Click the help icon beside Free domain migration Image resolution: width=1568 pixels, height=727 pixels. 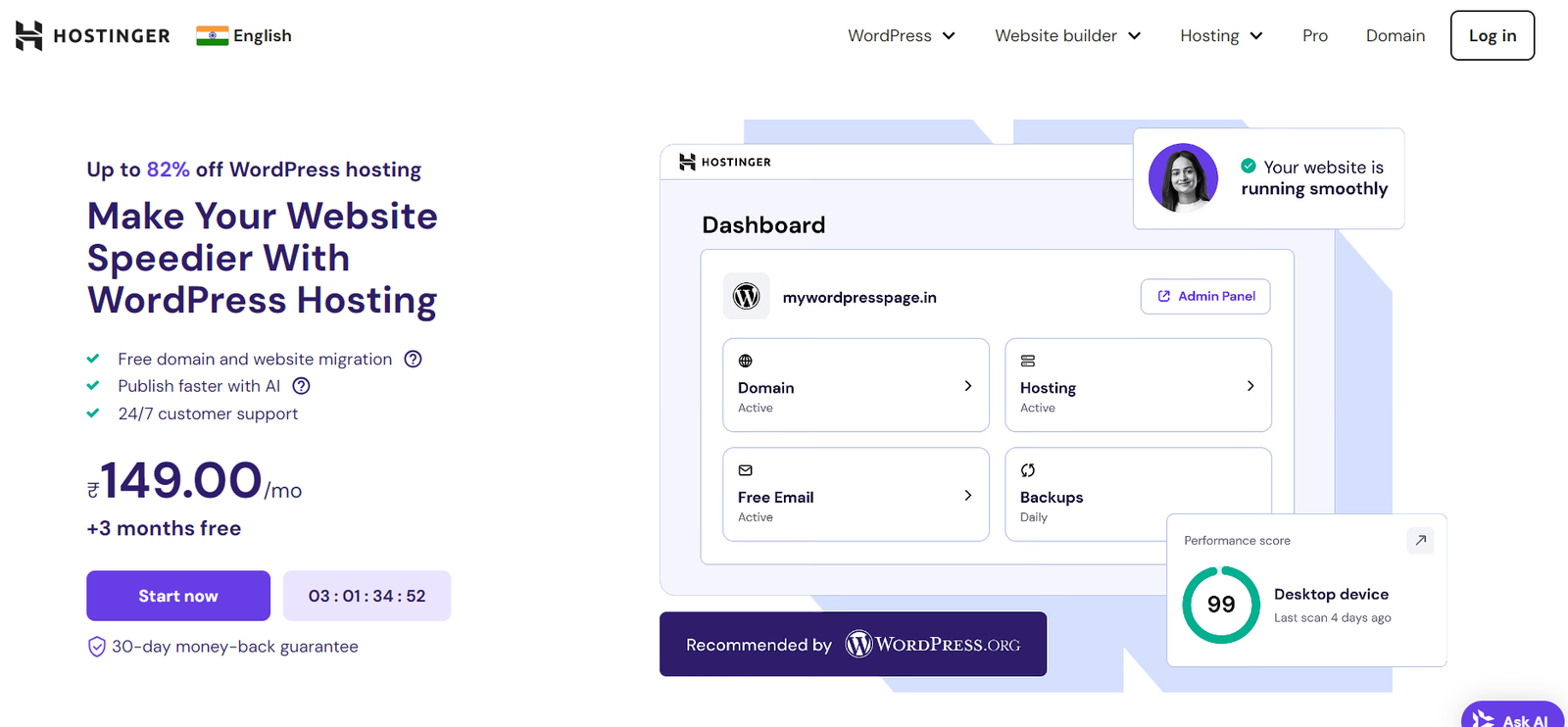(x=414, y=359)
